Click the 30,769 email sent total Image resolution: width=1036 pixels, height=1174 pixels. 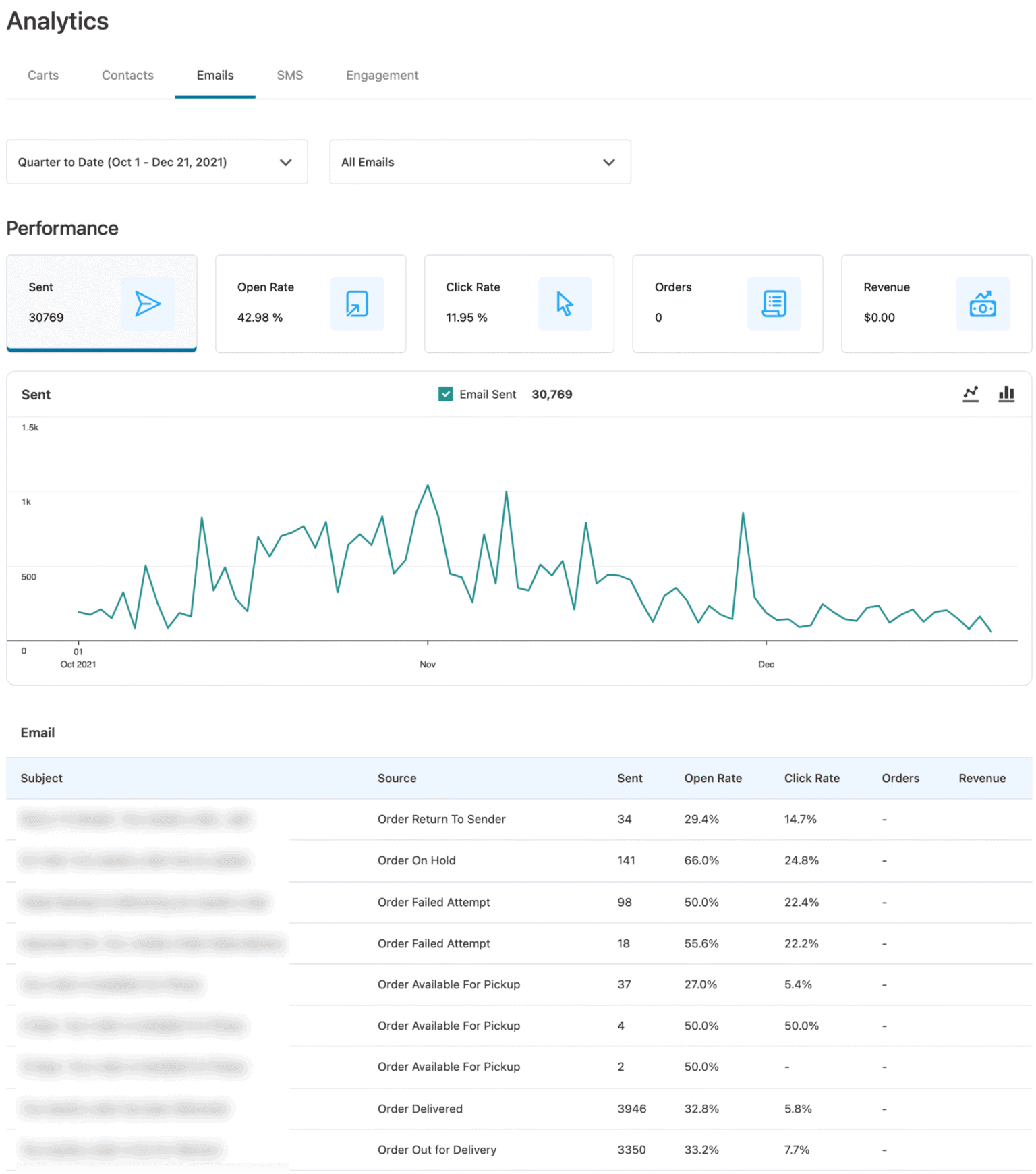[x=552, y=394]
